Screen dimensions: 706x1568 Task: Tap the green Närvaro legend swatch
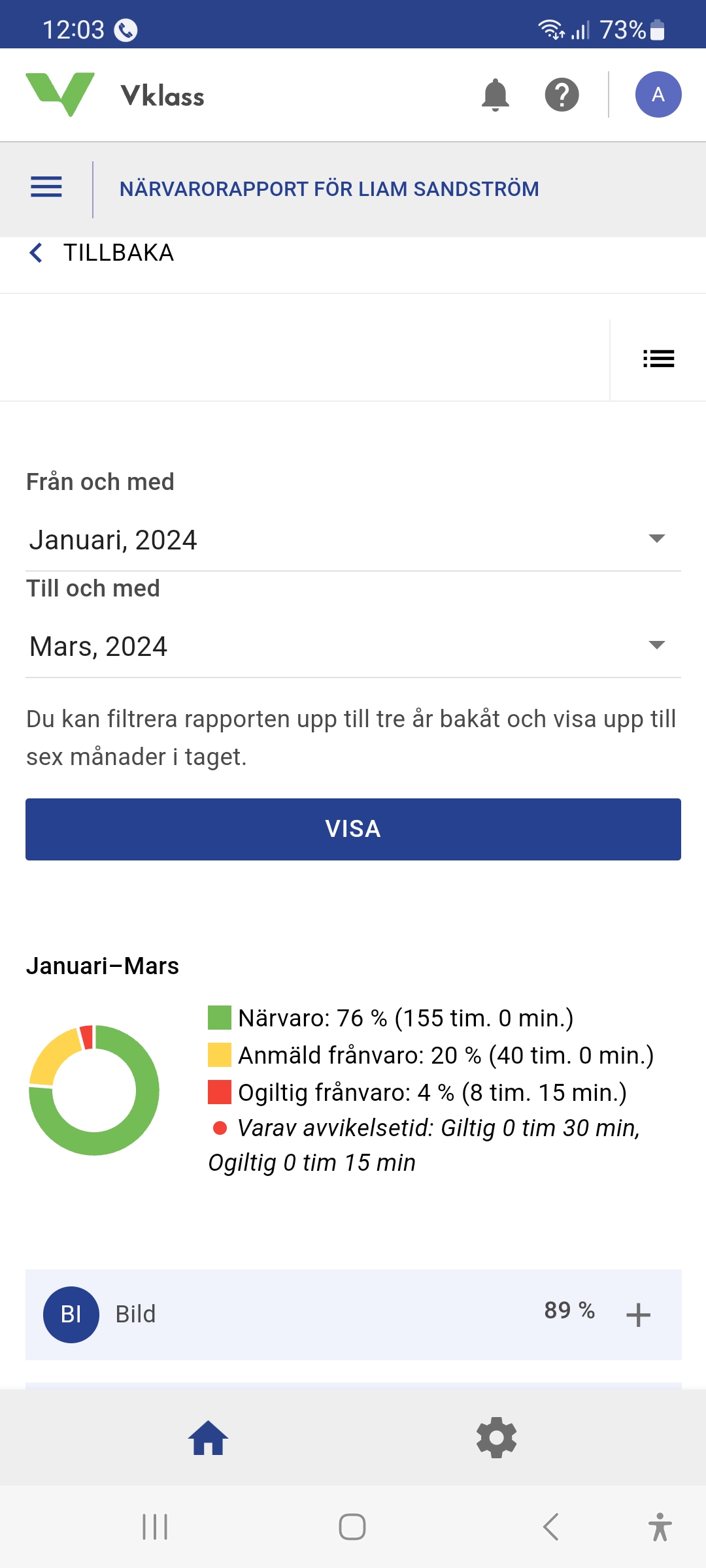[x=219, y=1018]
